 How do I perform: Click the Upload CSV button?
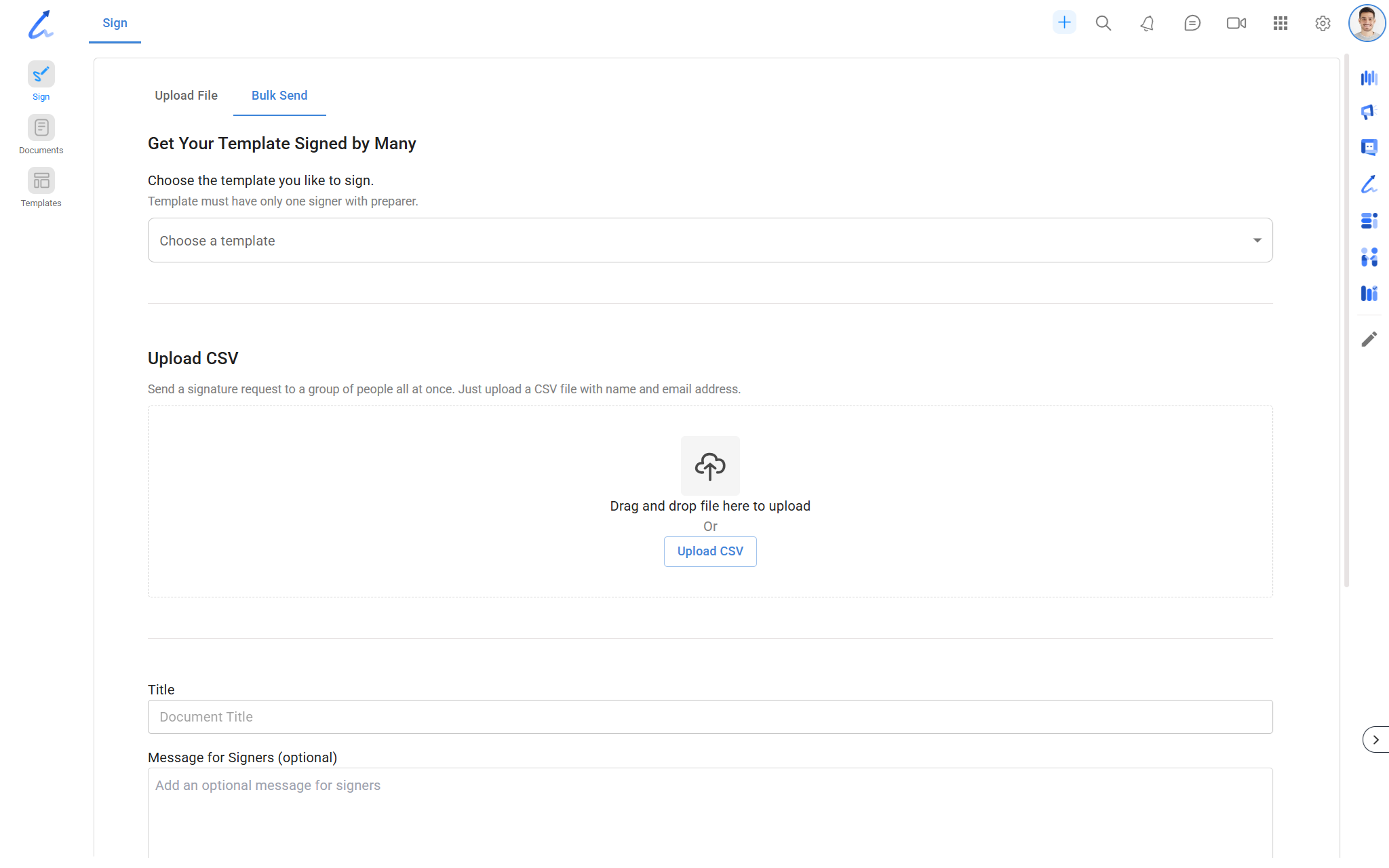[x=709, y=551]
